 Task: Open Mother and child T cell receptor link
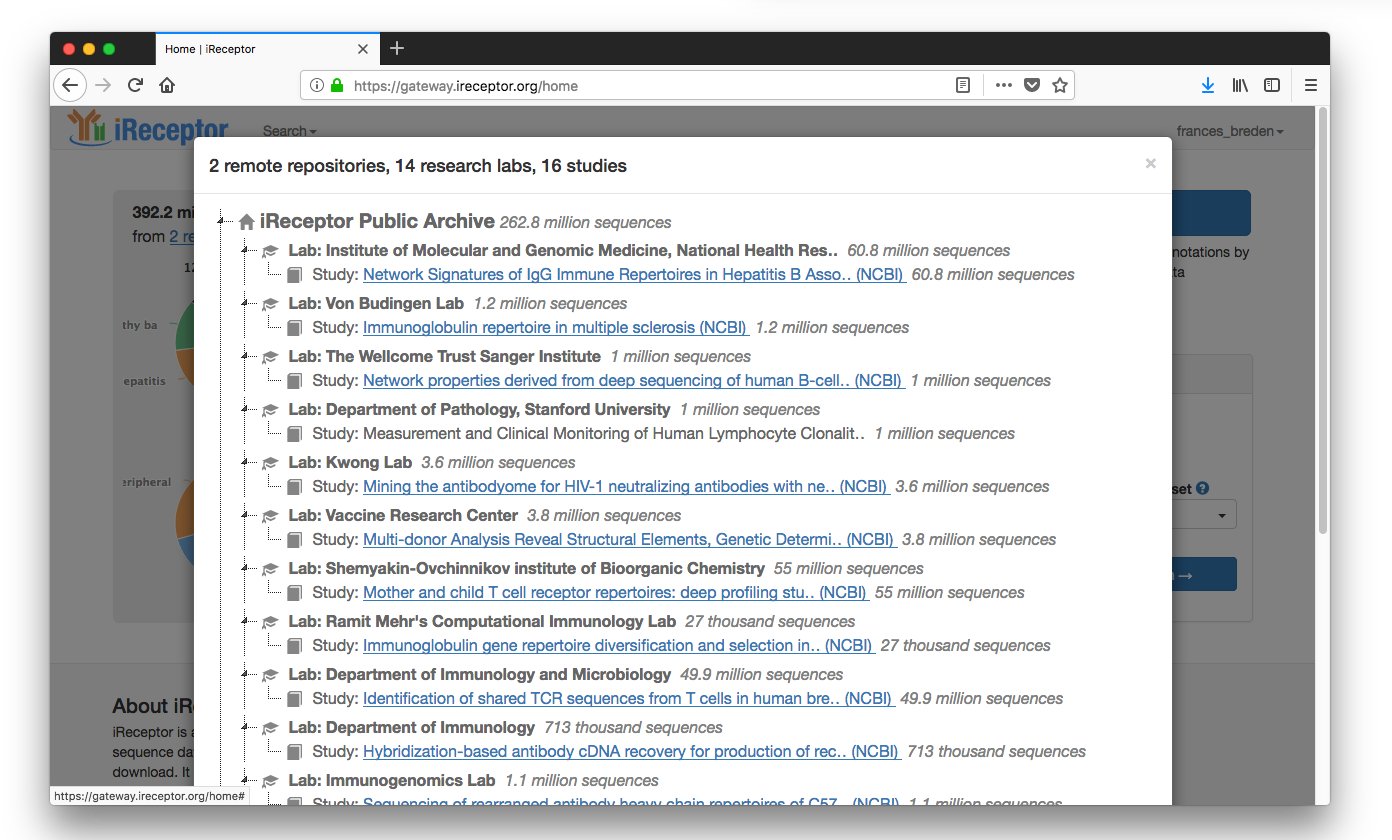tap(615, 593)
